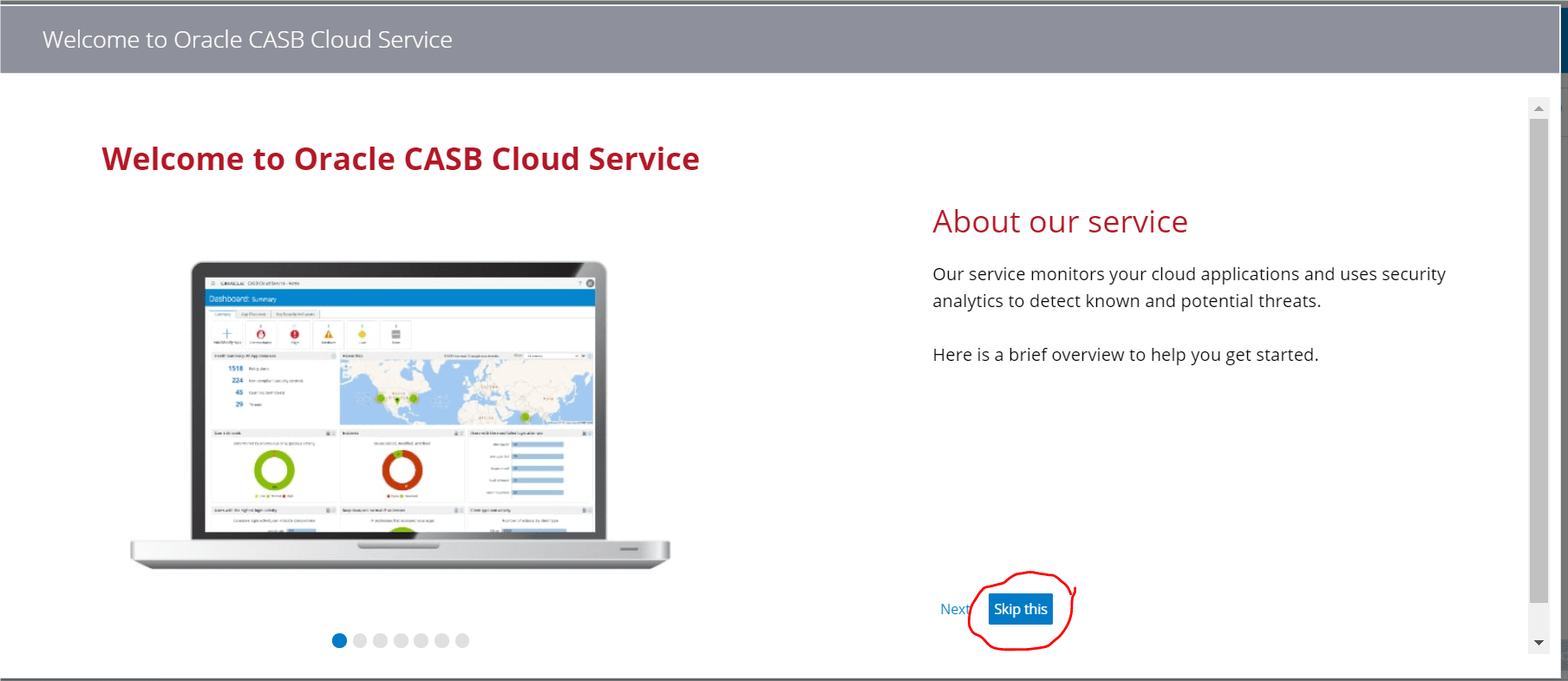The height and width of the screenshot is (681, 1568).
Task: Go to the second carousel page dot
Action: [x=360, y=640]
